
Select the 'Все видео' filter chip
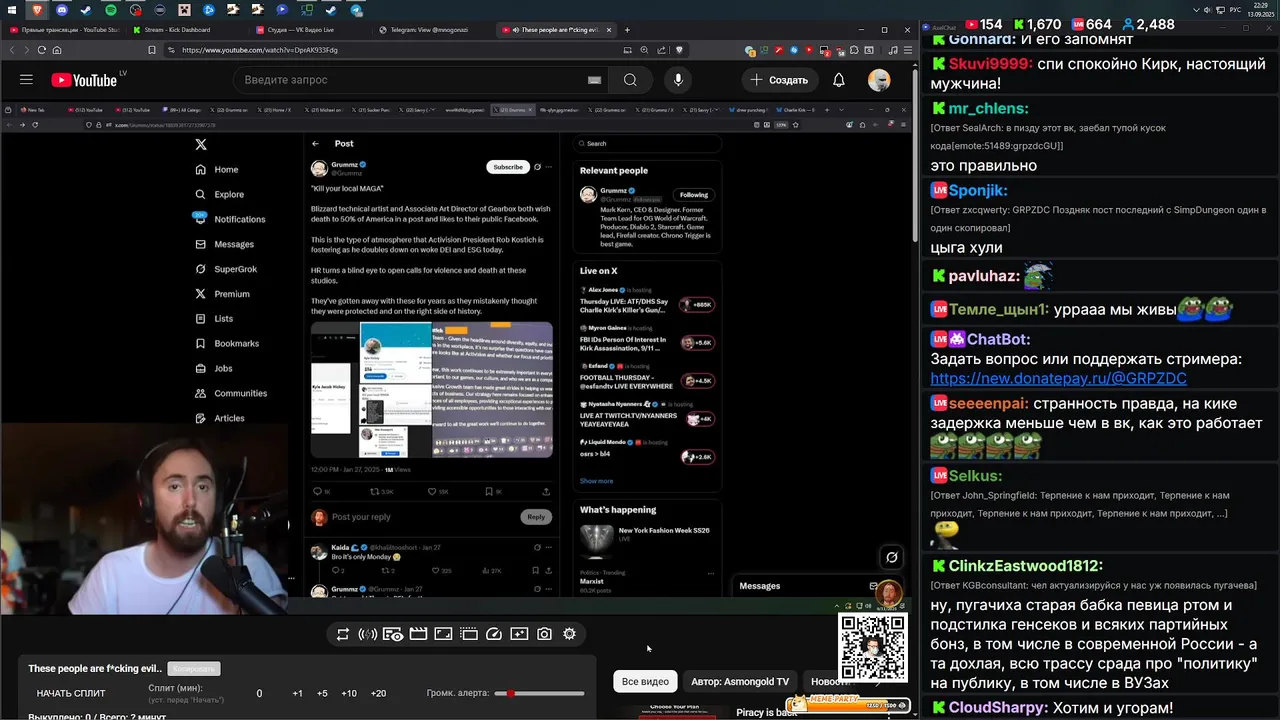645,682
